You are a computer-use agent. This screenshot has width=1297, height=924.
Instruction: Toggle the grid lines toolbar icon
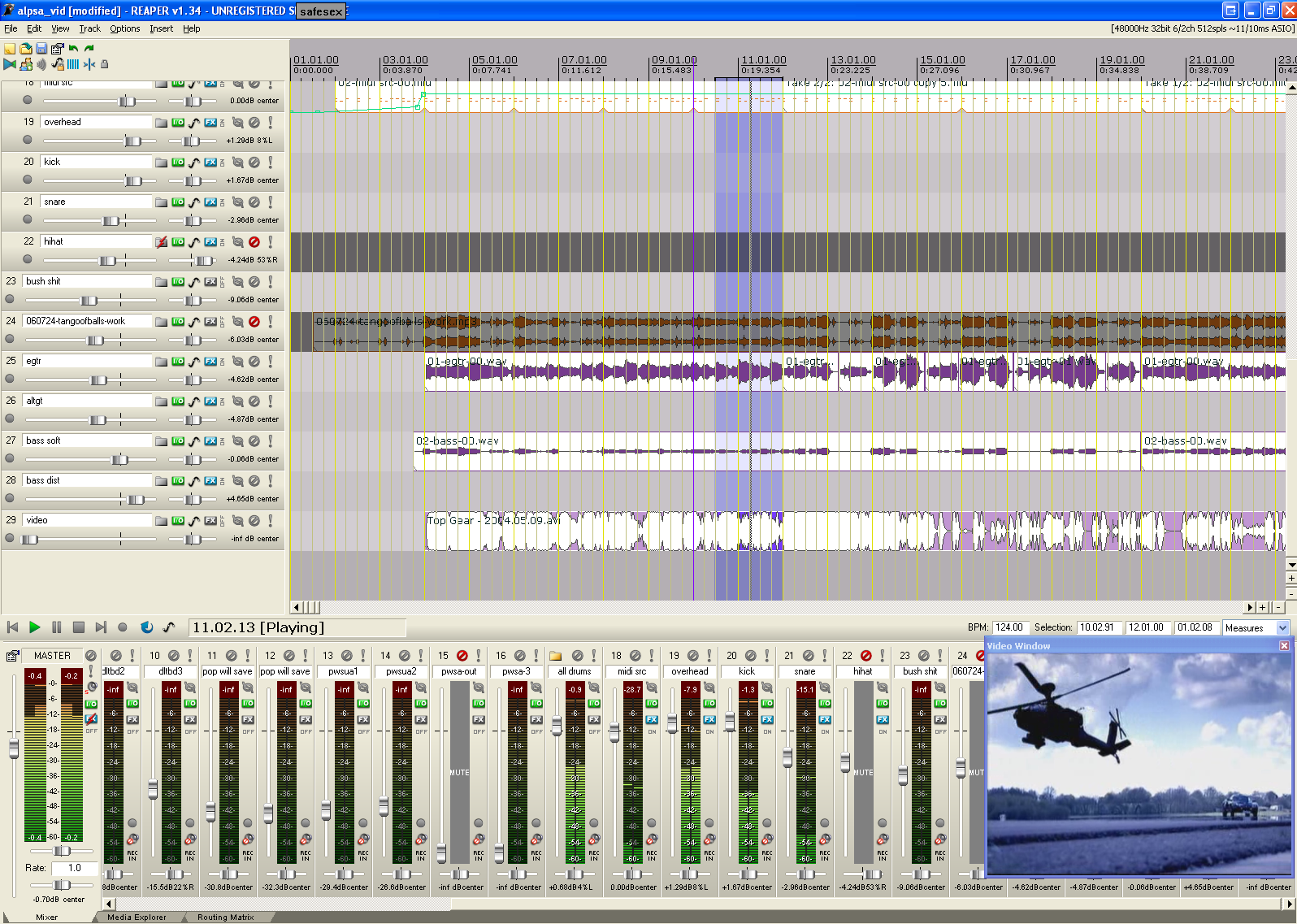point(73,64)
